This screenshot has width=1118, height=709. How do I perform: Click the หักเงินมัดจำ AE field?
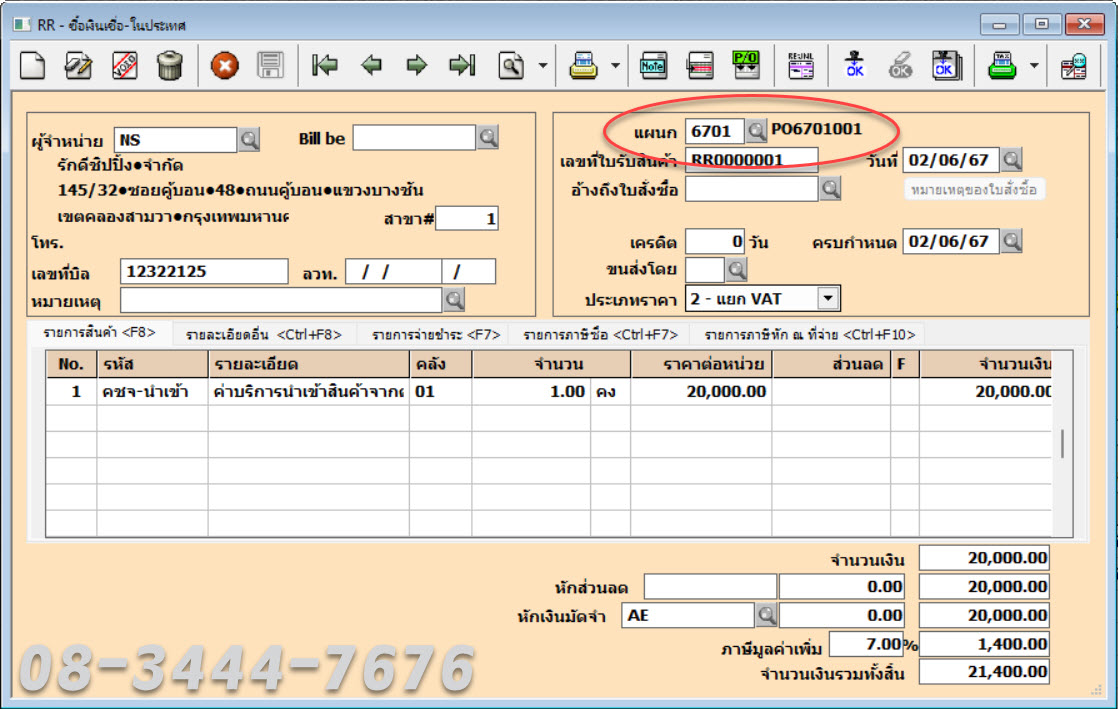point(687,615)
